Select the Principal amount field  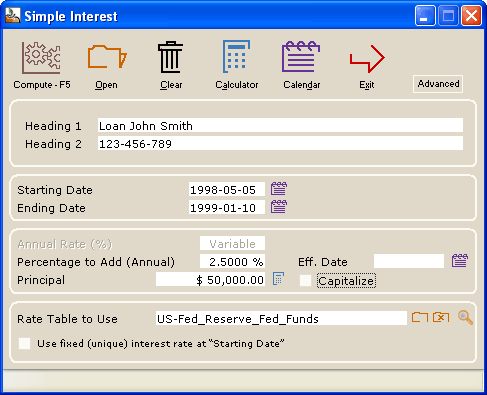pos(210,280)
